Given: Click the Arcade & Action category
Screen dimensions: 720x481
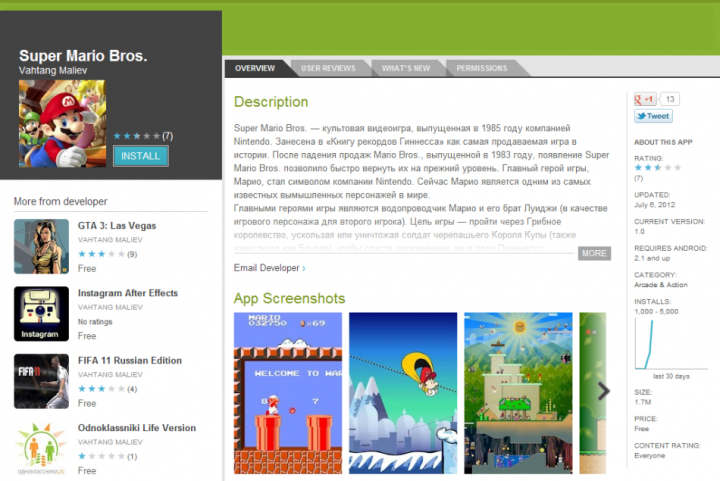Looking at the screenshot, I should (661, 285).
